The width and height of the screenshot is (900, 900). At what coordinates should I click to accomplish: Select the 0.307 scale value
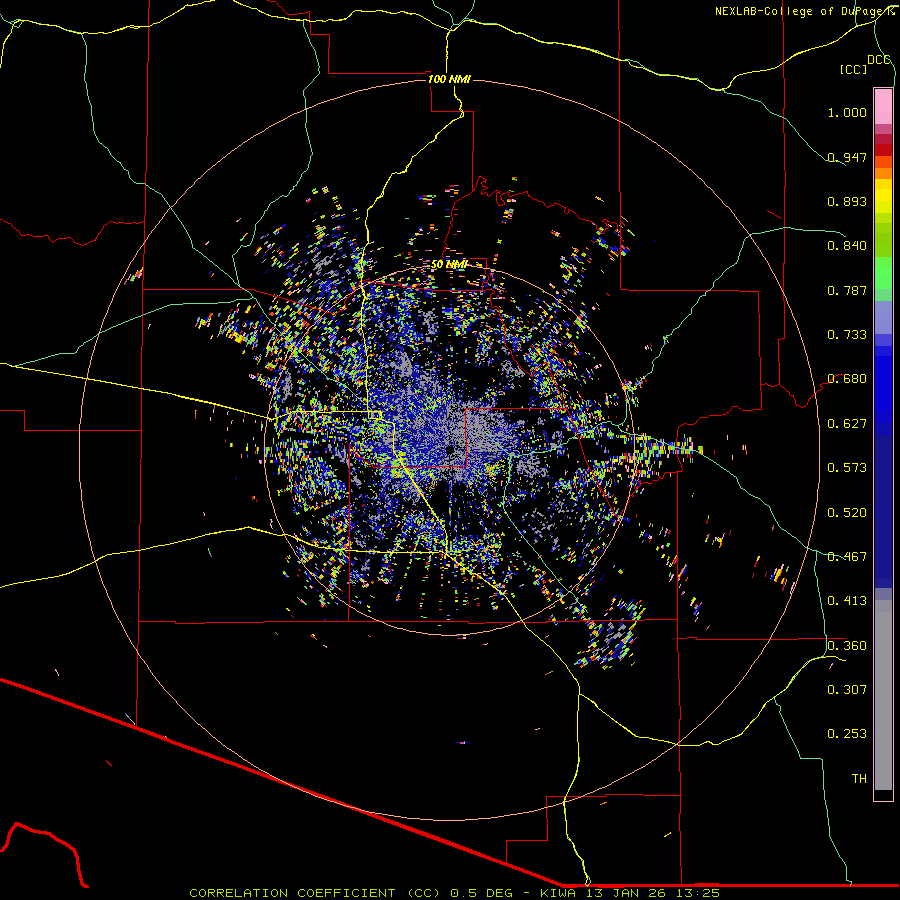pos(847,690)
